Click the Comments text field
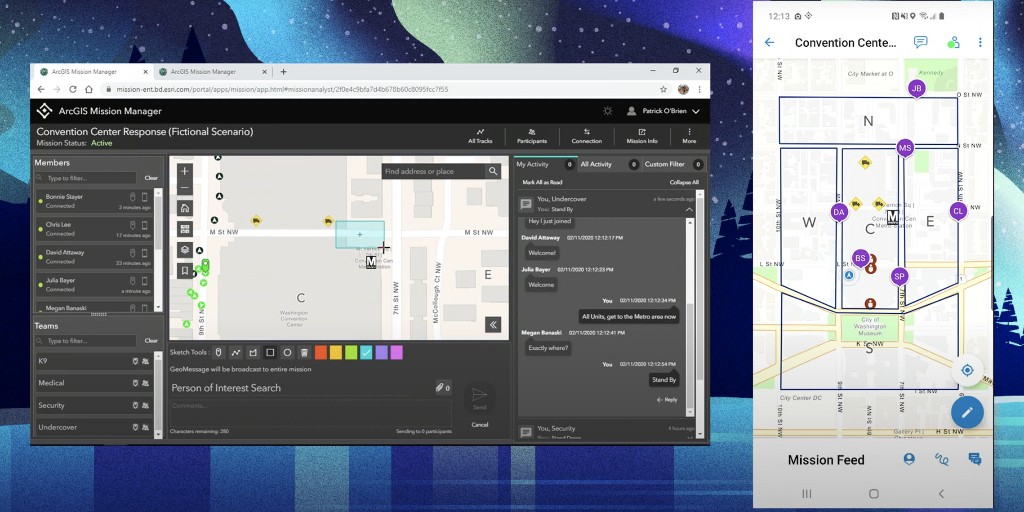Screen dimensions: 1024x512 pyautogui.click(x=310, y=413)
